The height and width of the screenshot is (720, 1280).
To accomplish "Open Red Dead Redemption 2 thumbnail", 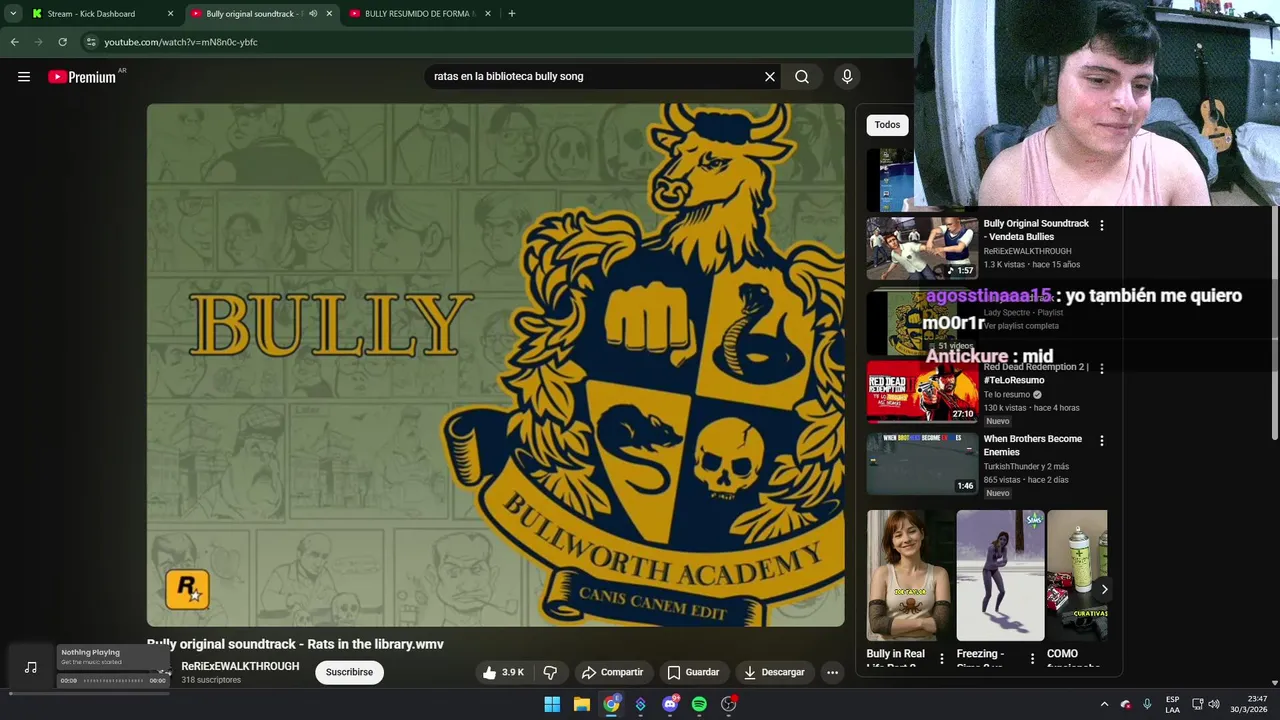I will pyautogui.click(x=921, y=392).
